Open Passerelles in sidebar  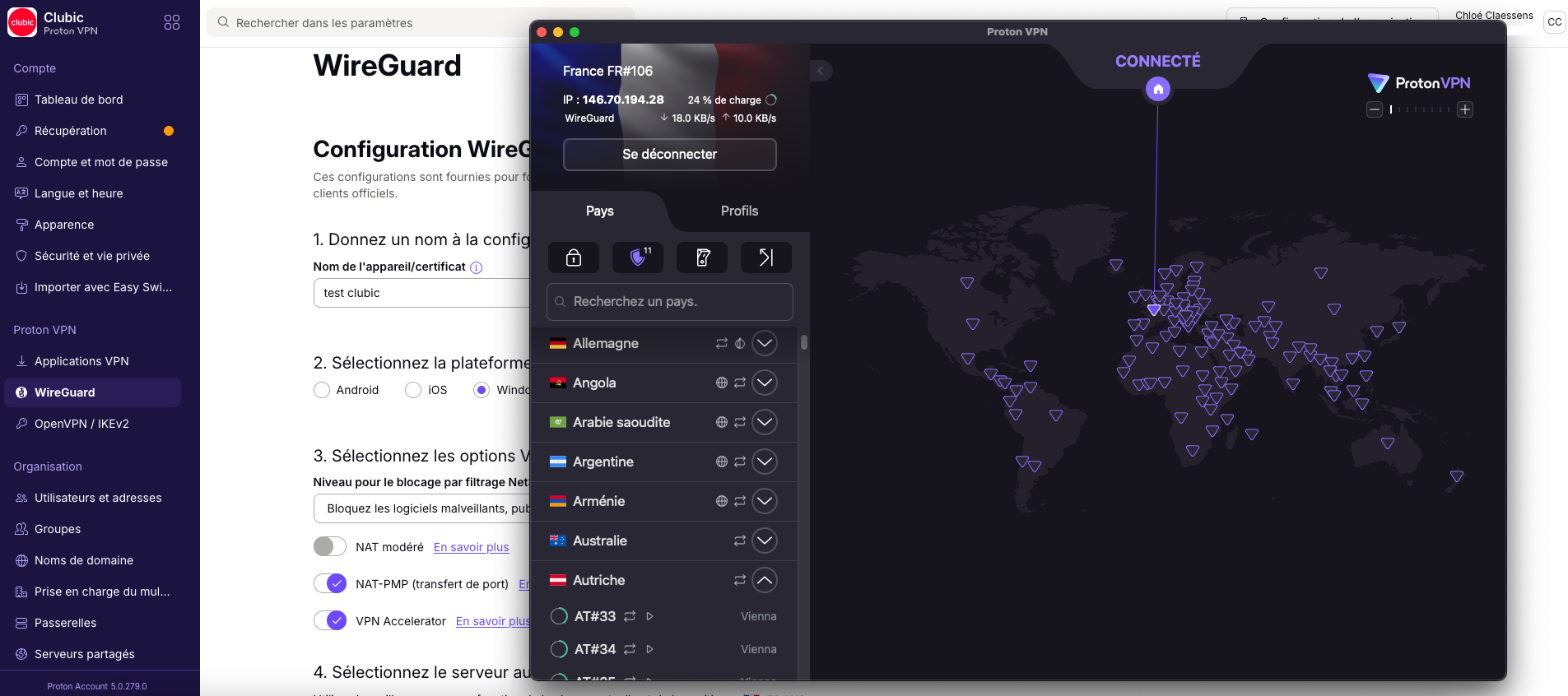pyautogui.click(x=92, y=623)
